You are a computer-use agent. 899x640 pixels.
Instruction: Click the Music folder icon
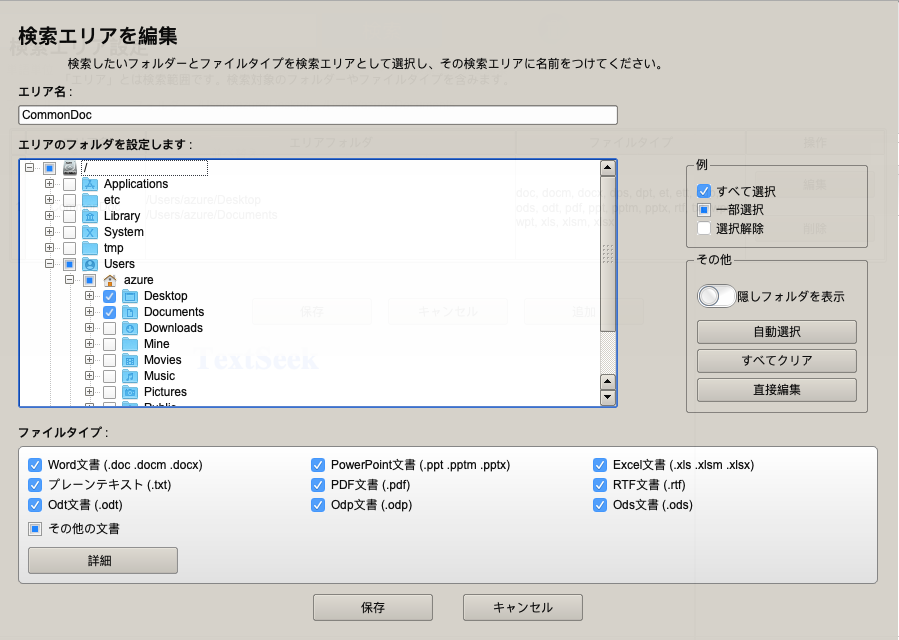coord(129,376)
